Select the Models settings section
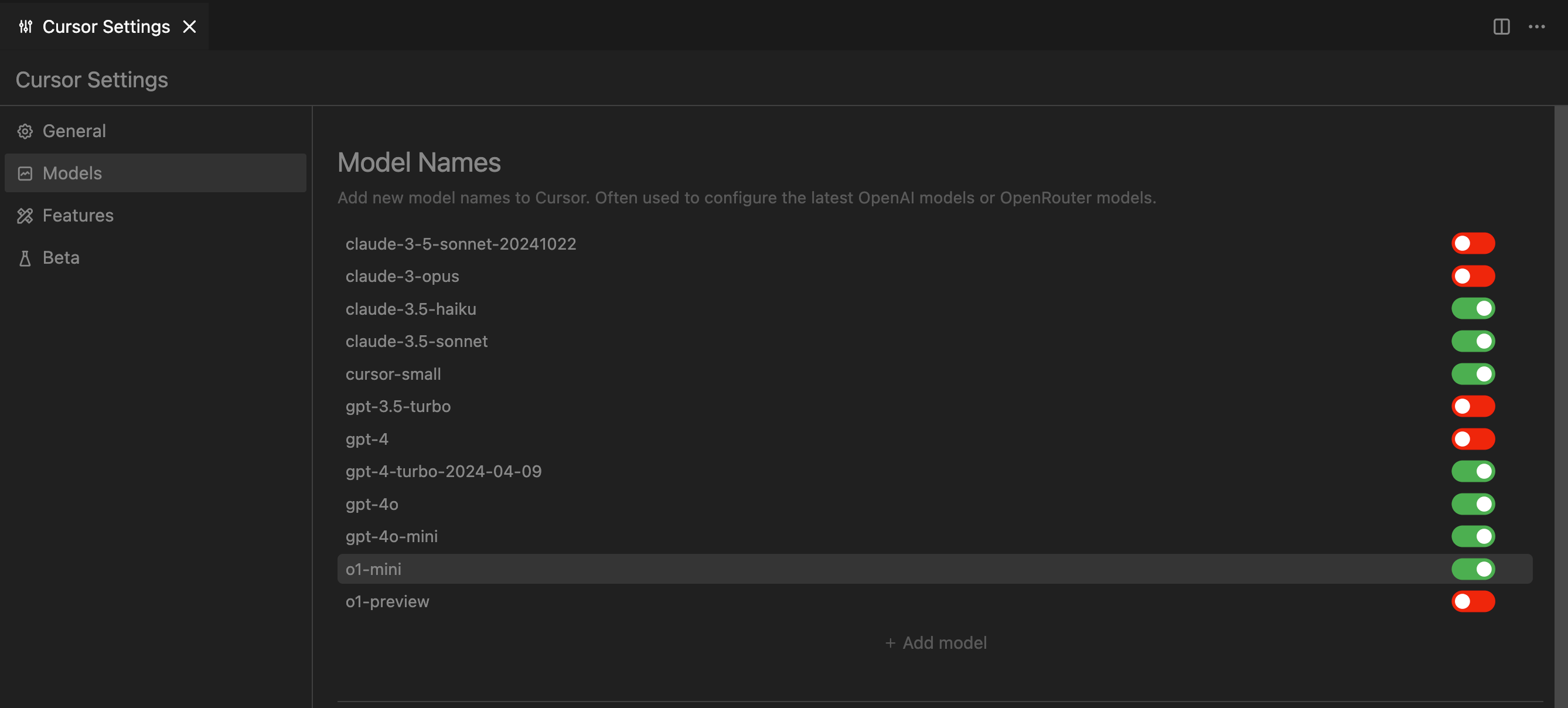 point(155,173)
